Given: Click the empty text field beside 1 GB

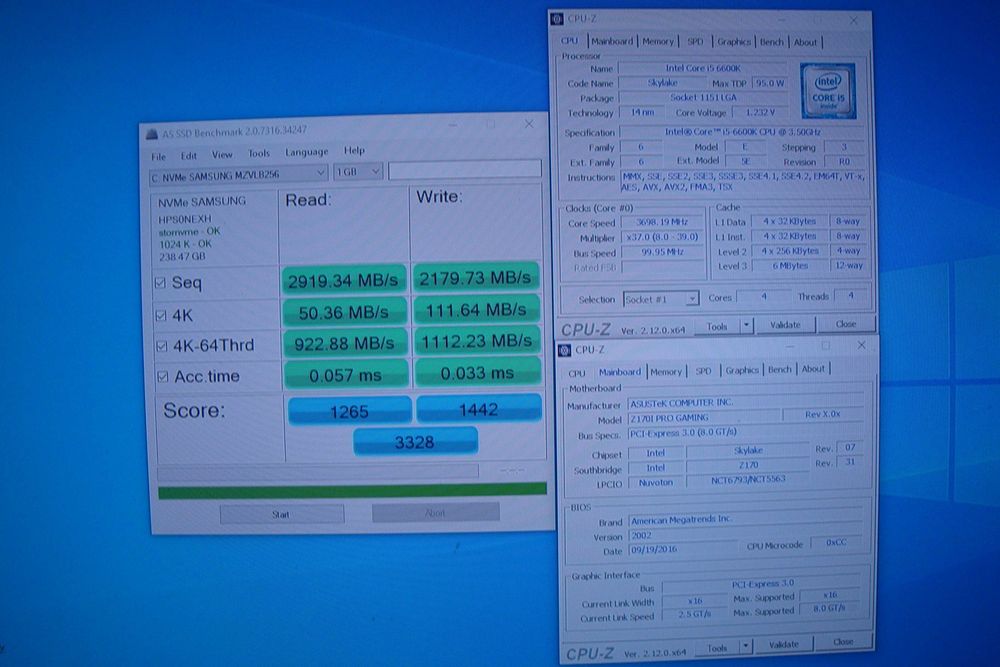Looking at the screenshot, I should (465, 169).
